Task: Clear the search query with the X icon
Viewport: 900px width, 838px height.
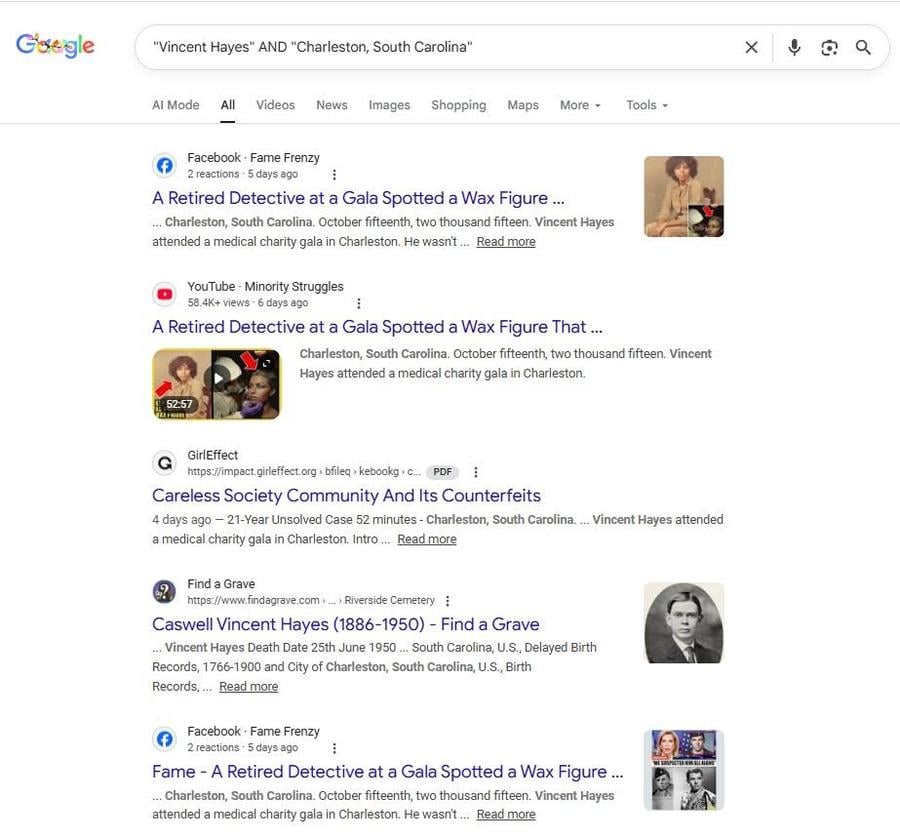Action: click(x=751, y=47)
